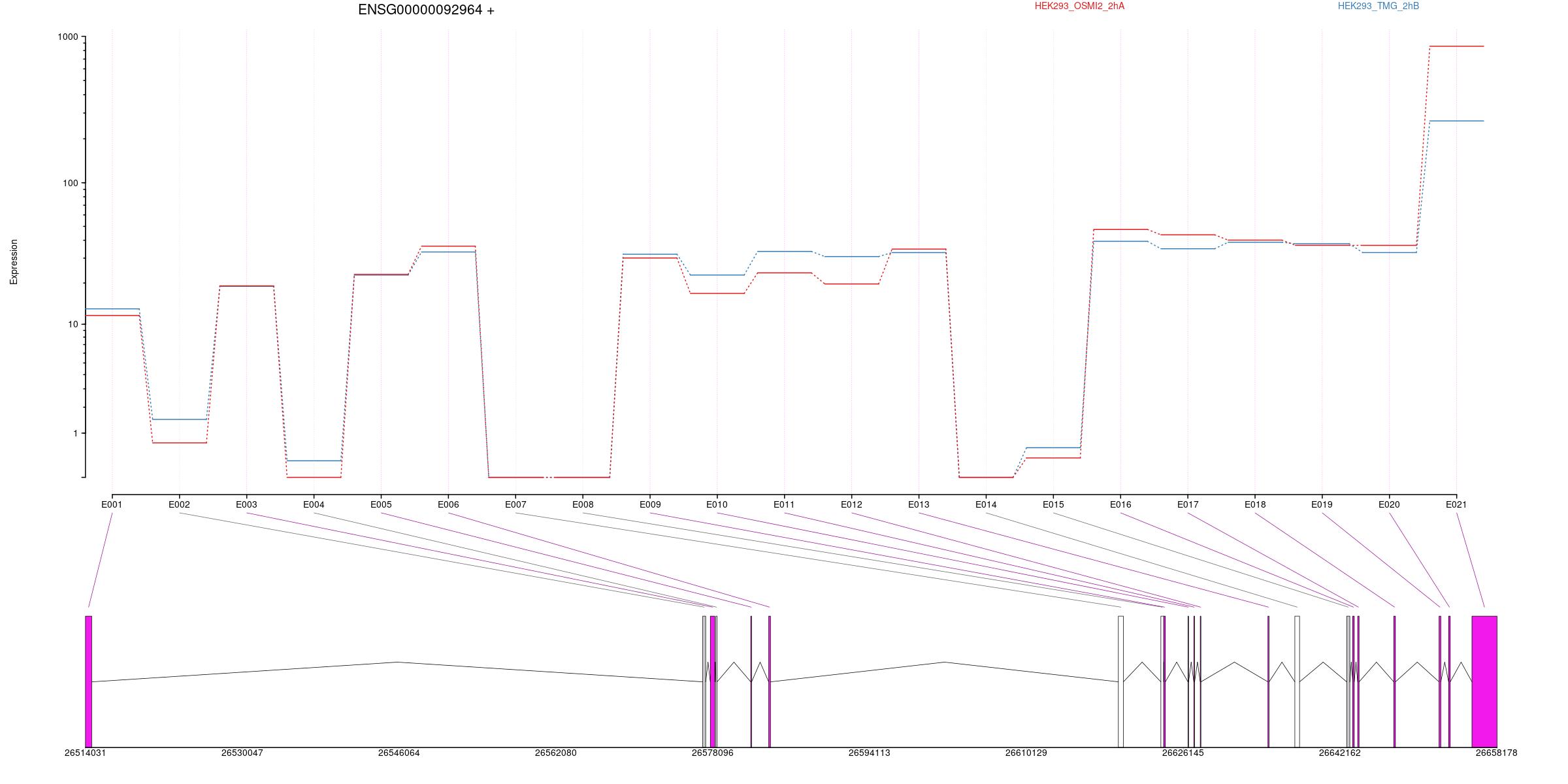
Task: Click exon label E015
Action: (1053, 504)
